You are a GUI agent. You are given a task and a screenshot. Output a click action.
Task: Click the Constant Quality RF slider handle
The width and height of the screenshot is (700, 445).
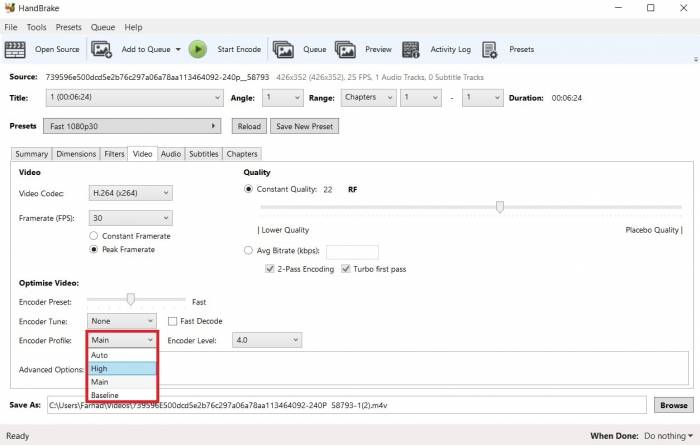(x=500, y=207)
